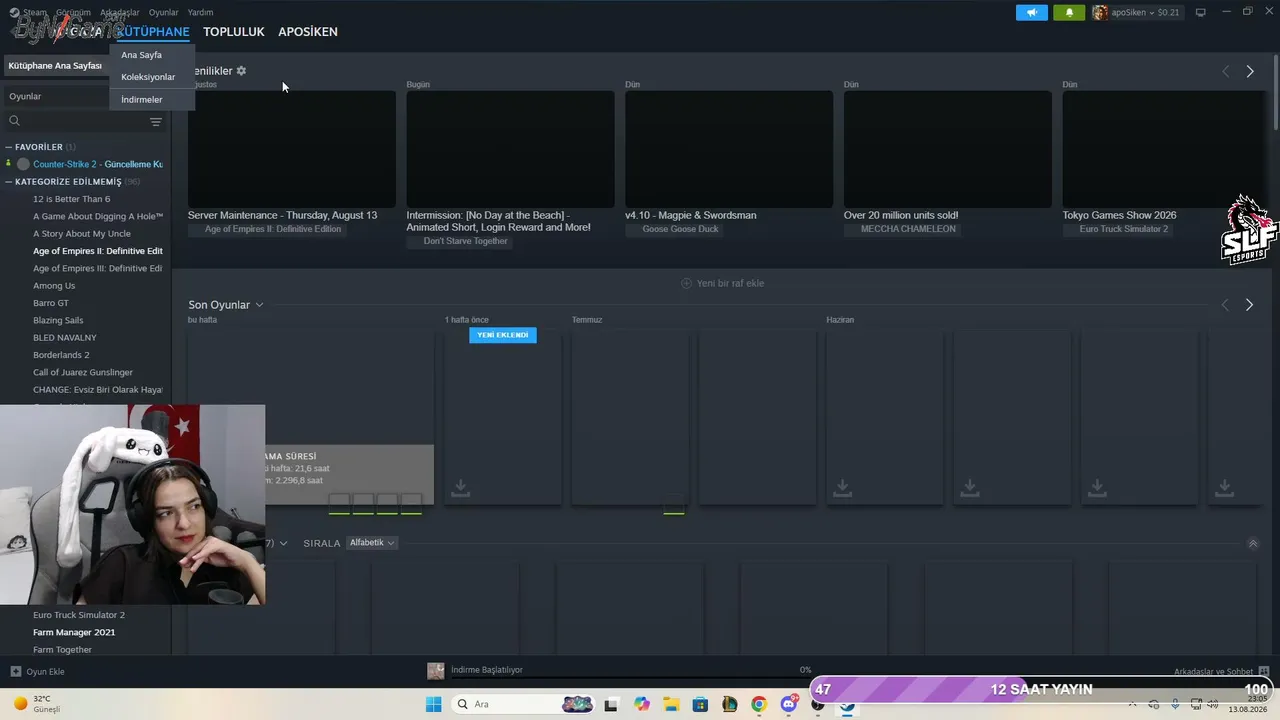Click Yeni bir raf ekle
Viewport: 1280px width, 720px height.
click(x=722, y=283)
